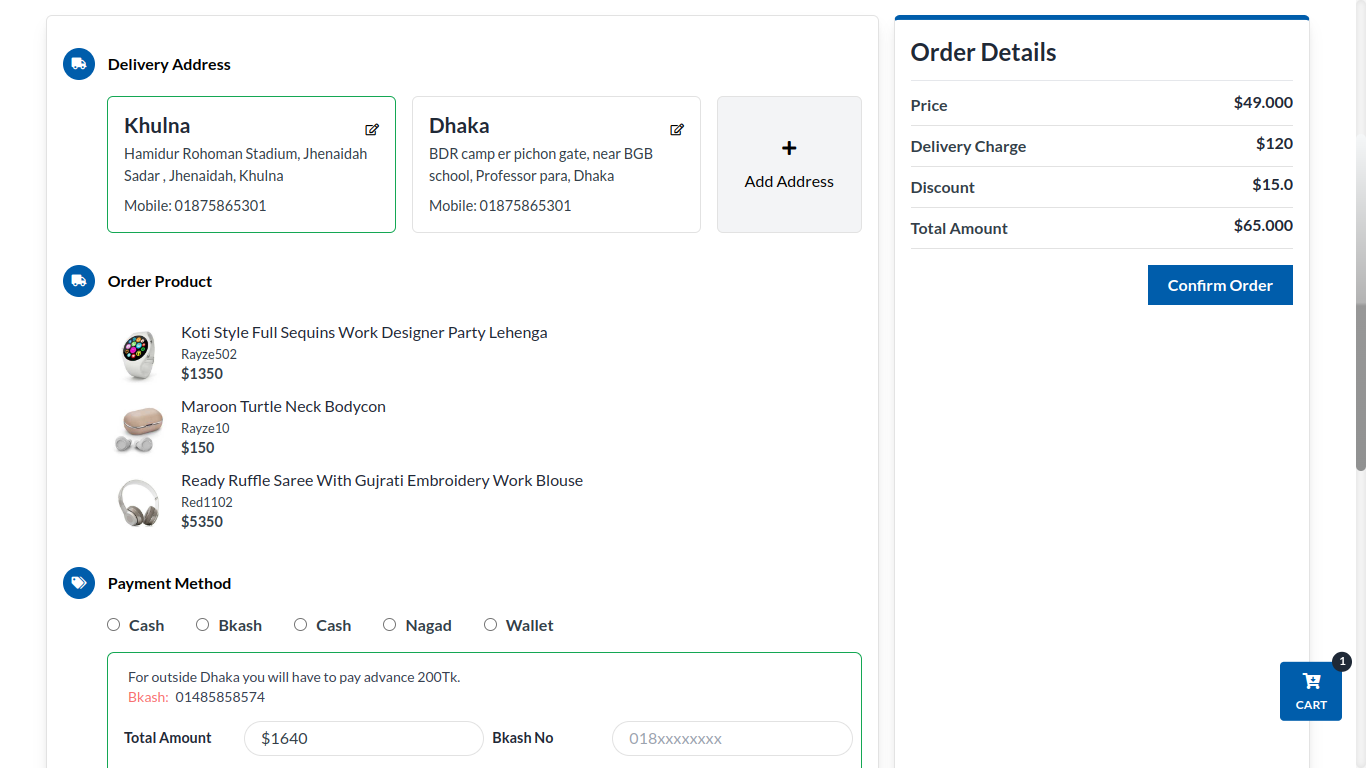Select the first Cash payment radio

coord(114,625)
